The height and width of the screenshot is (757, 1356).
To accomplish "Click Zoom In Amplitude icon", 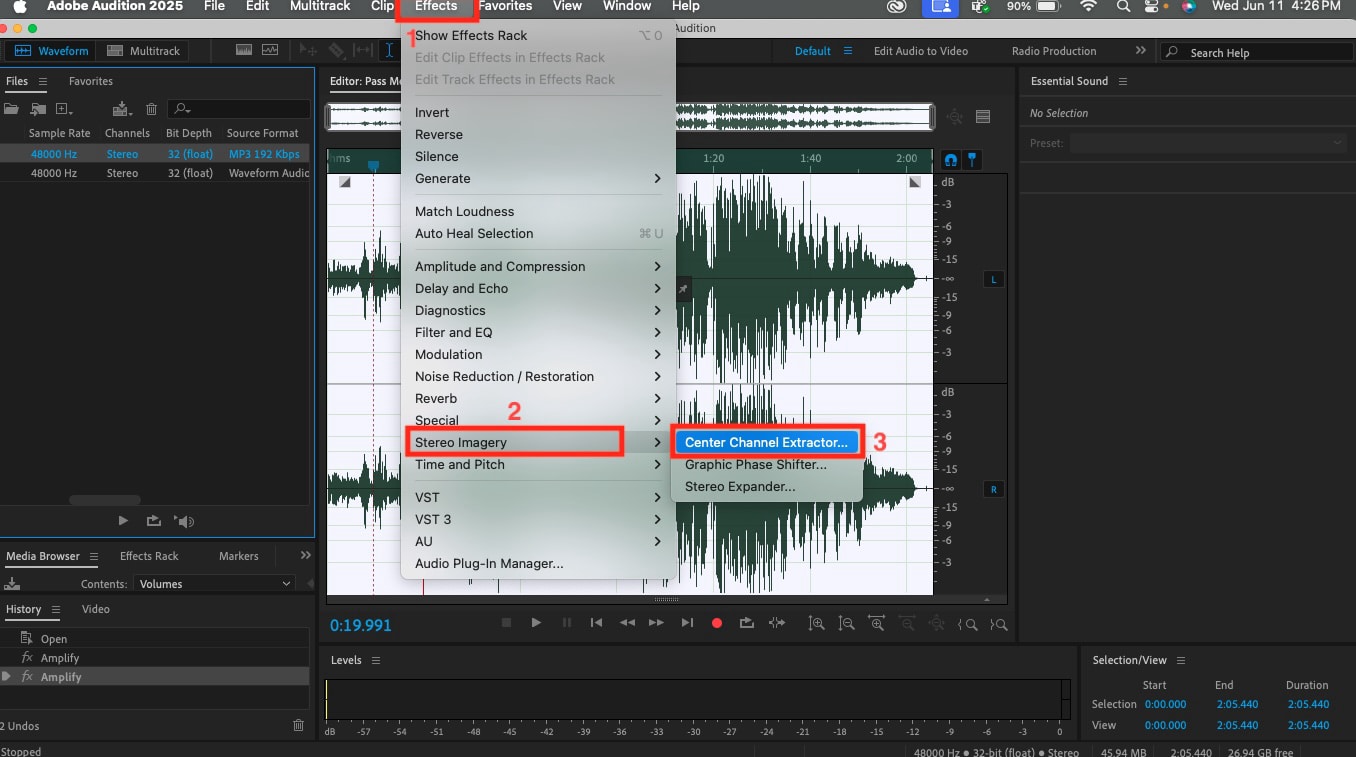I will (817, 623).
